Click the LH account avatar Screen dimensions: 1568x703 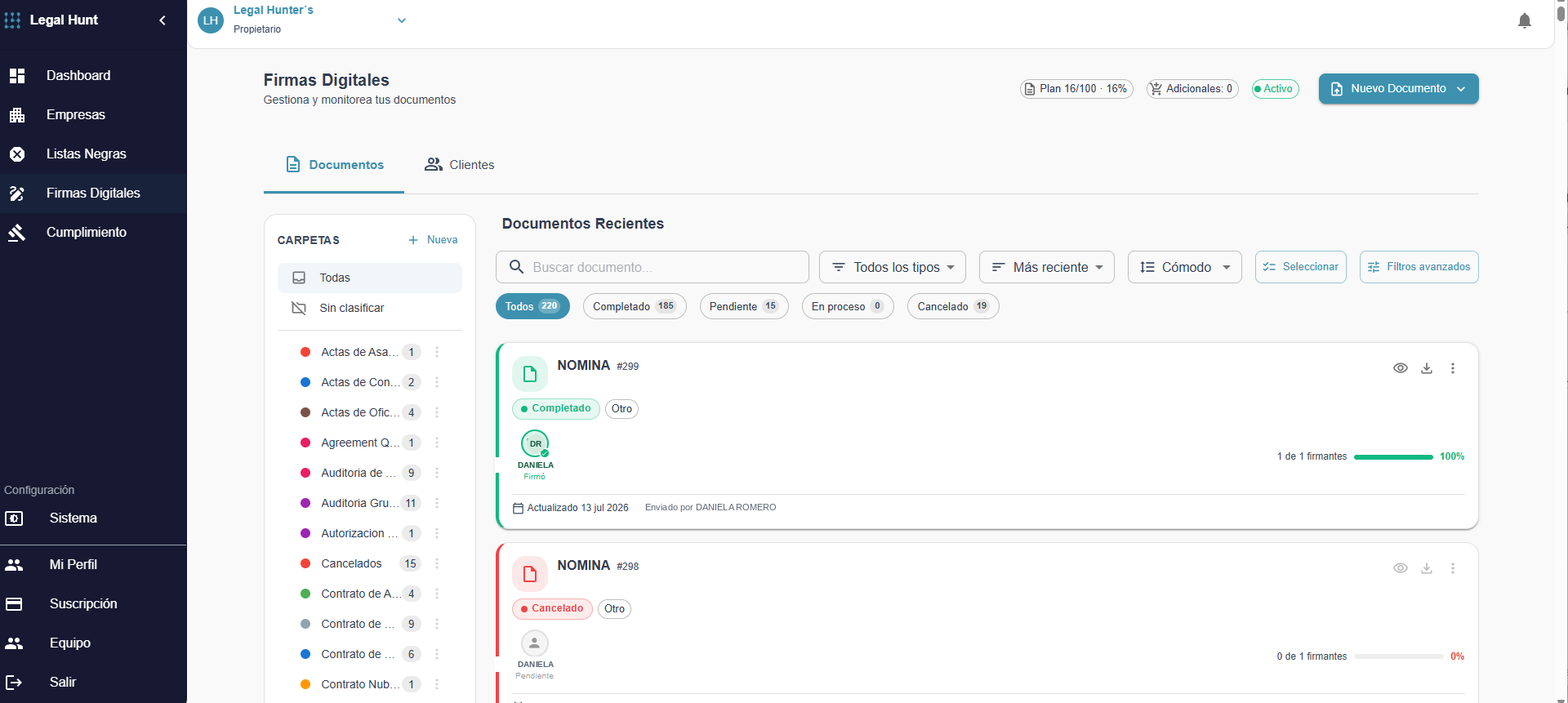click(211, 20)
